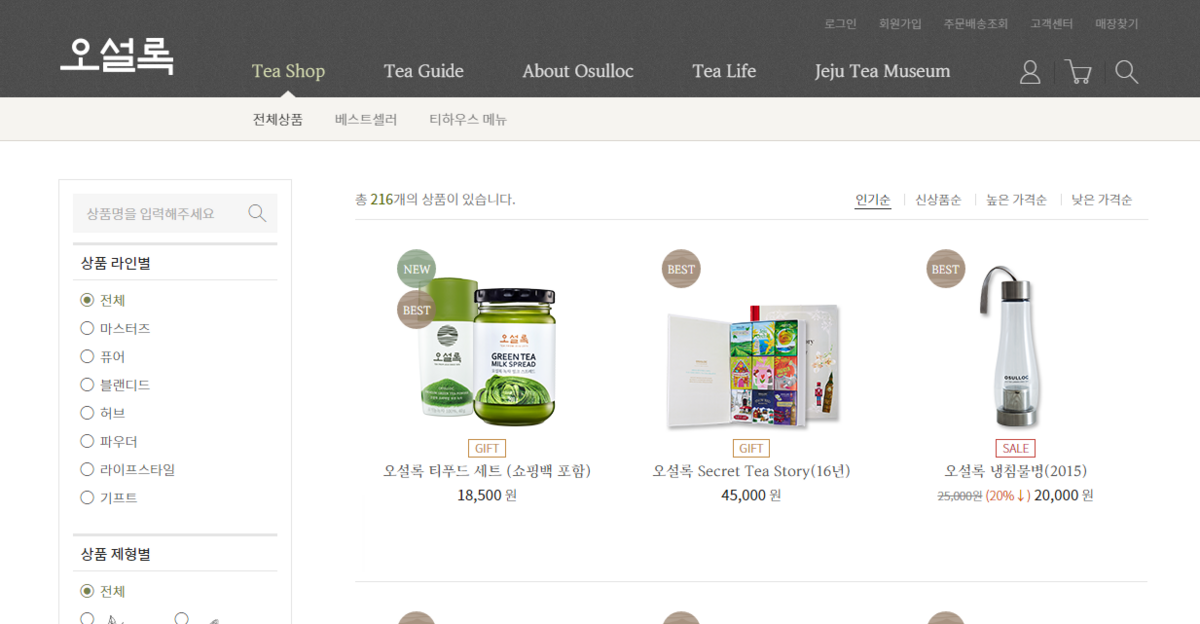This screenshot has width=1200, height=624.
Task: Sort products by 신상품순
Action: coord(938,200)
